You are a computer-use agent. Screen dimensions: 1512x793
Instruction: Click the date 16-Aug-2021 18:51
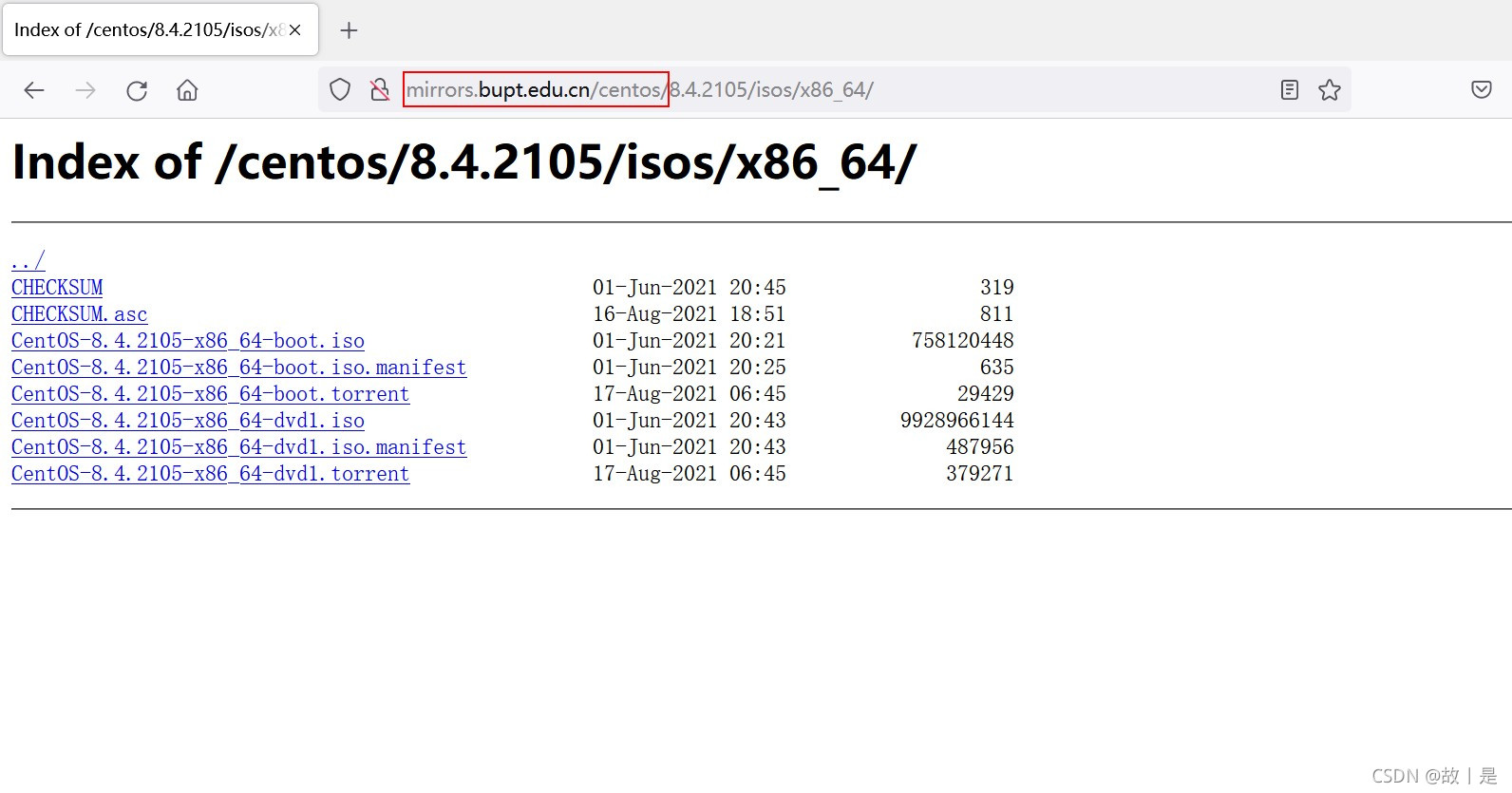pyautogui.click(x=690, y=313)
